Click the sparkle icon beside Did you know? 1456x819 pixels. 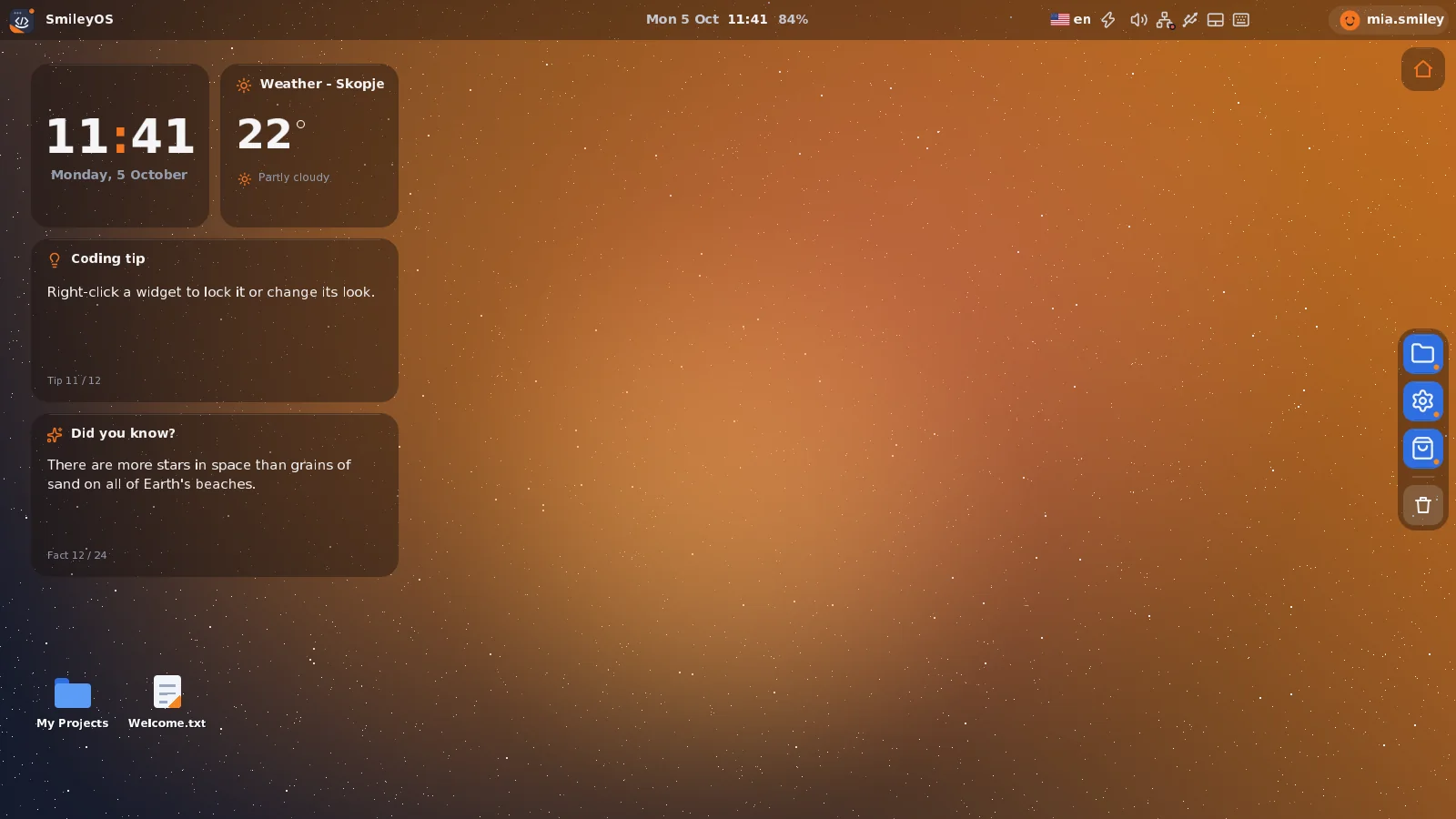pos(55,435)
